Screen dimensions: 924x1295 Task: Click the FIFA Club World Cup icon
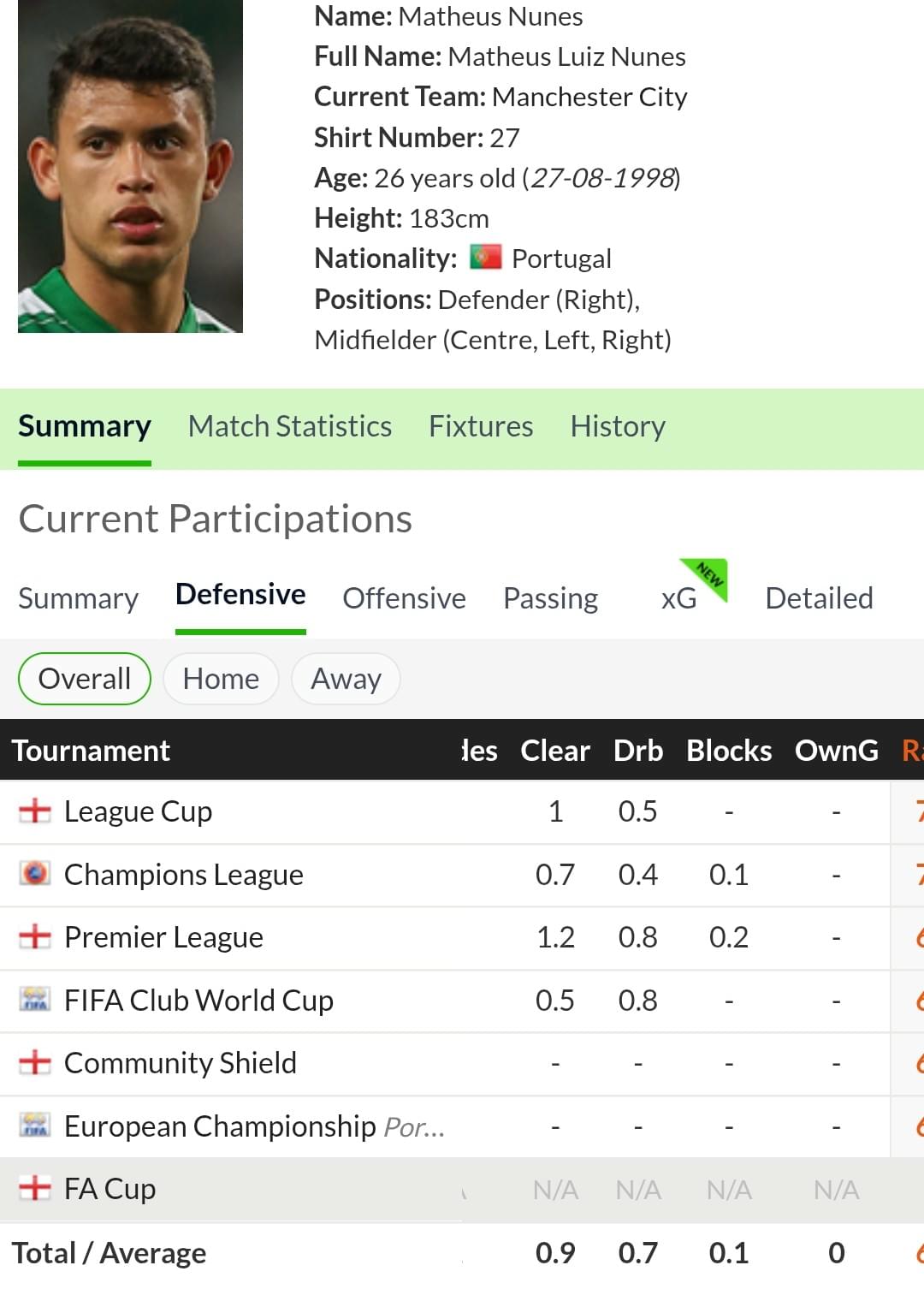pos(35,999)
